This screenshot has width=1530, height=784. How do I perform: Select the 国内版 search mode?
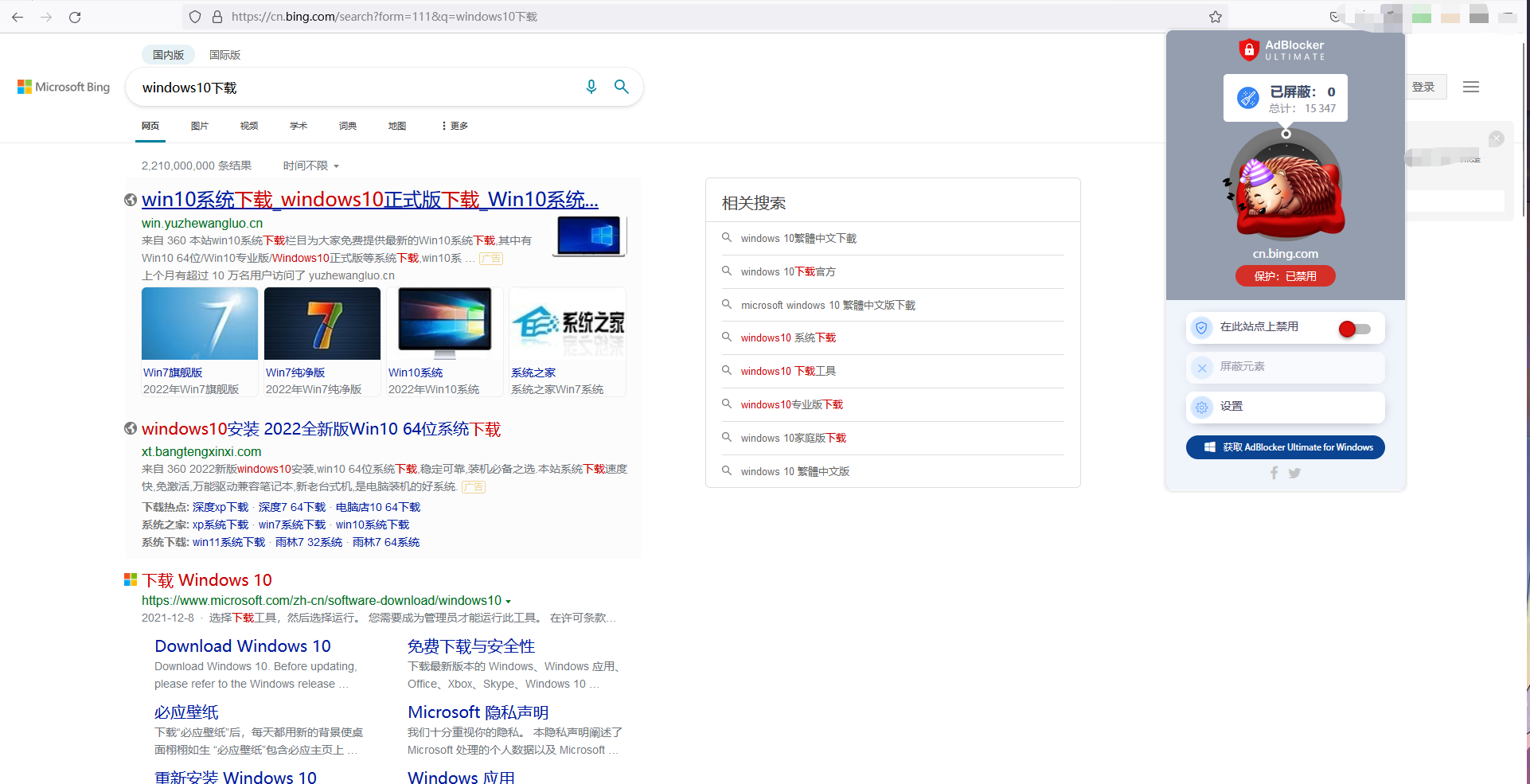coord(168,55)
